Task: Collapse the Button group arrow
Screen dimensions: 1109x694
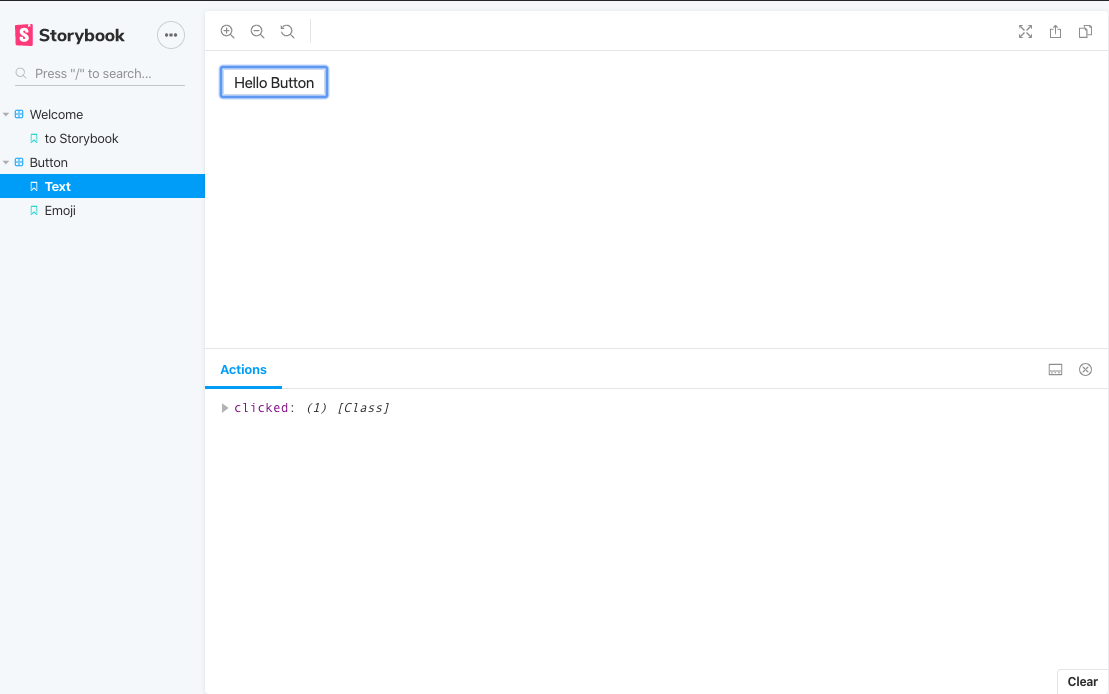Action: click(6, 163)
